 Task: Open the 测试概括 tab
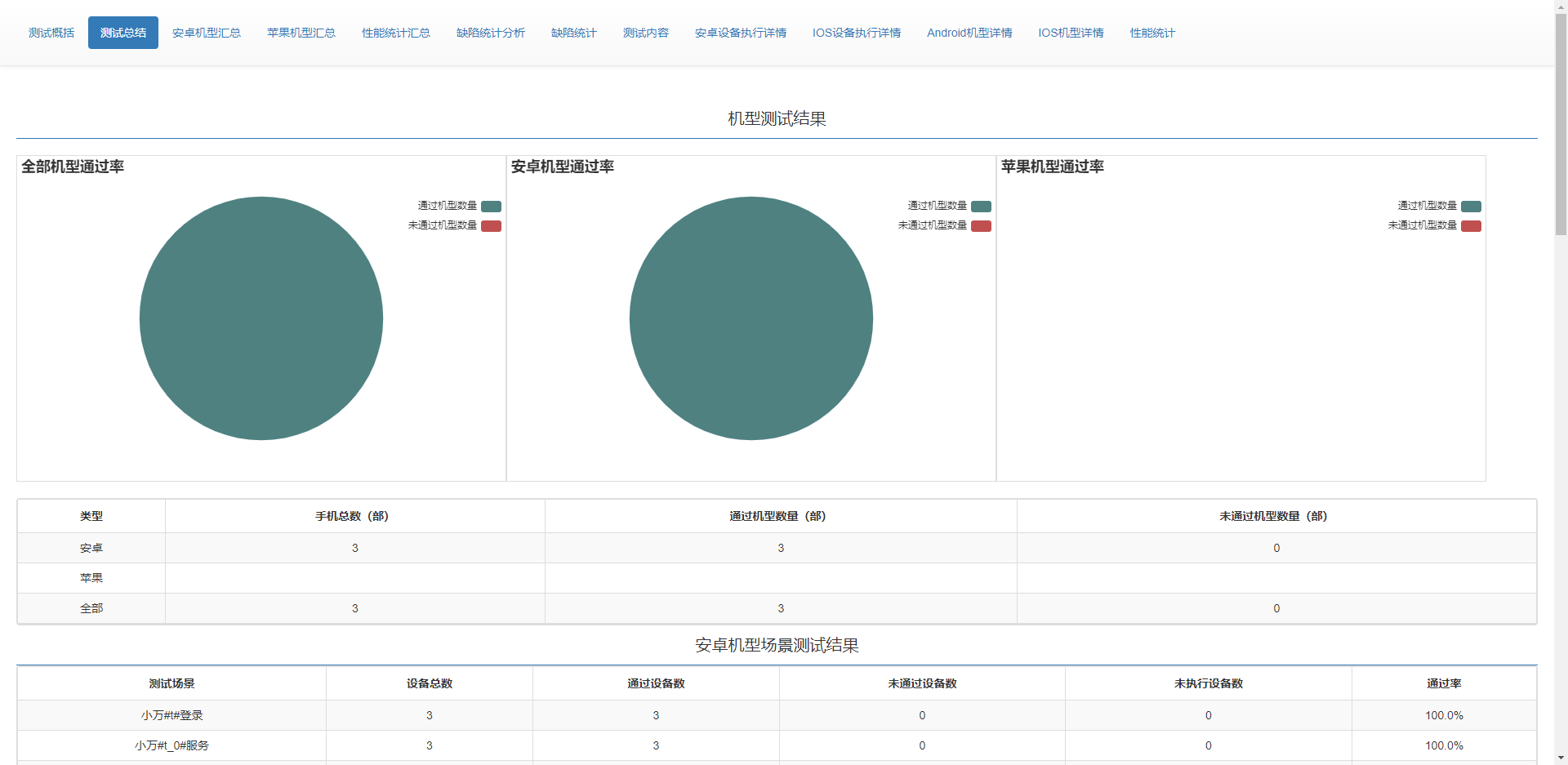[51, 33]
